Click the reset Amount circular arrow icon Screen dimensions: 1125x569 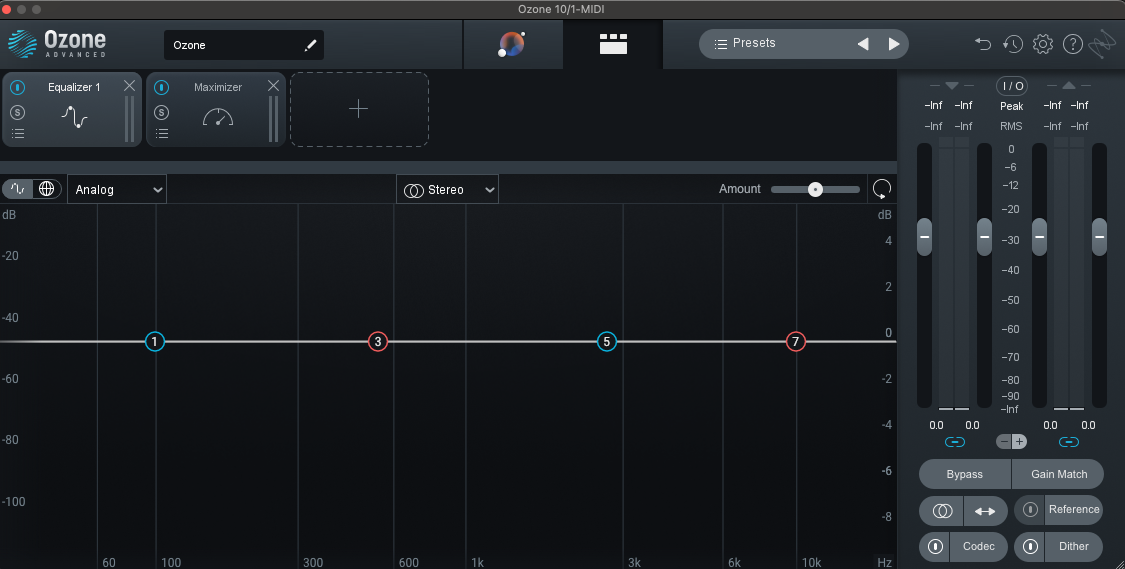[x=882, y=189]
